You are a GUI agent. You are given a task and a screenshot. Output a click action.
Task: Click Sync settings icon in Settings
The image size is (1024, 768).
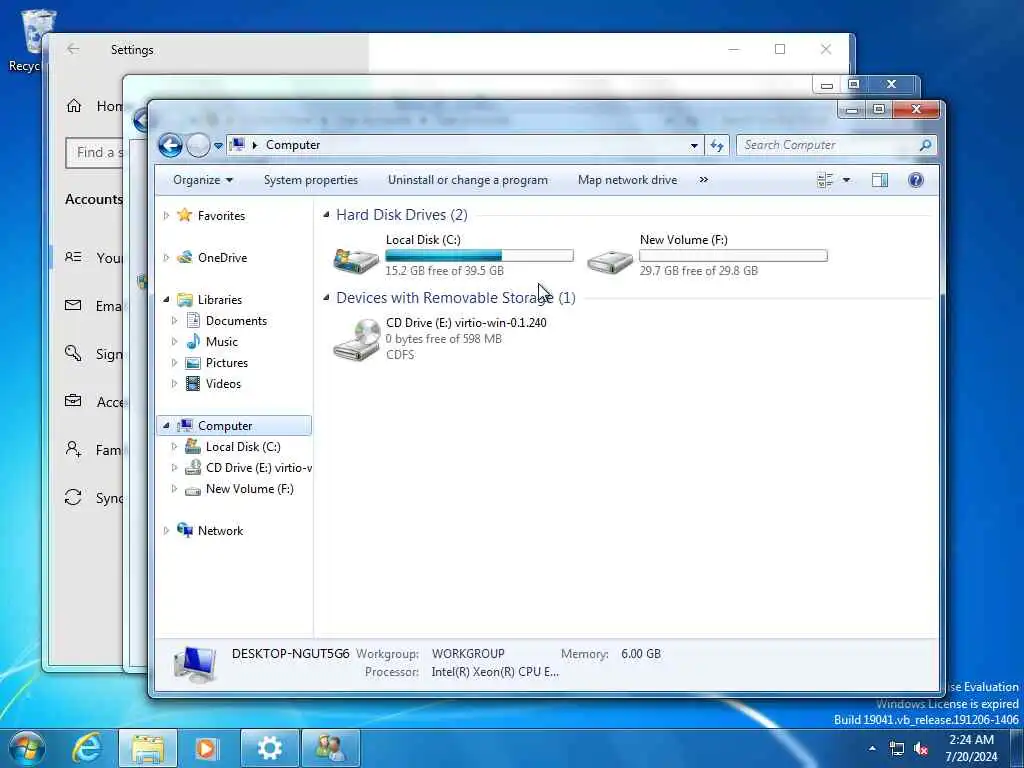(x=73, y=498)
